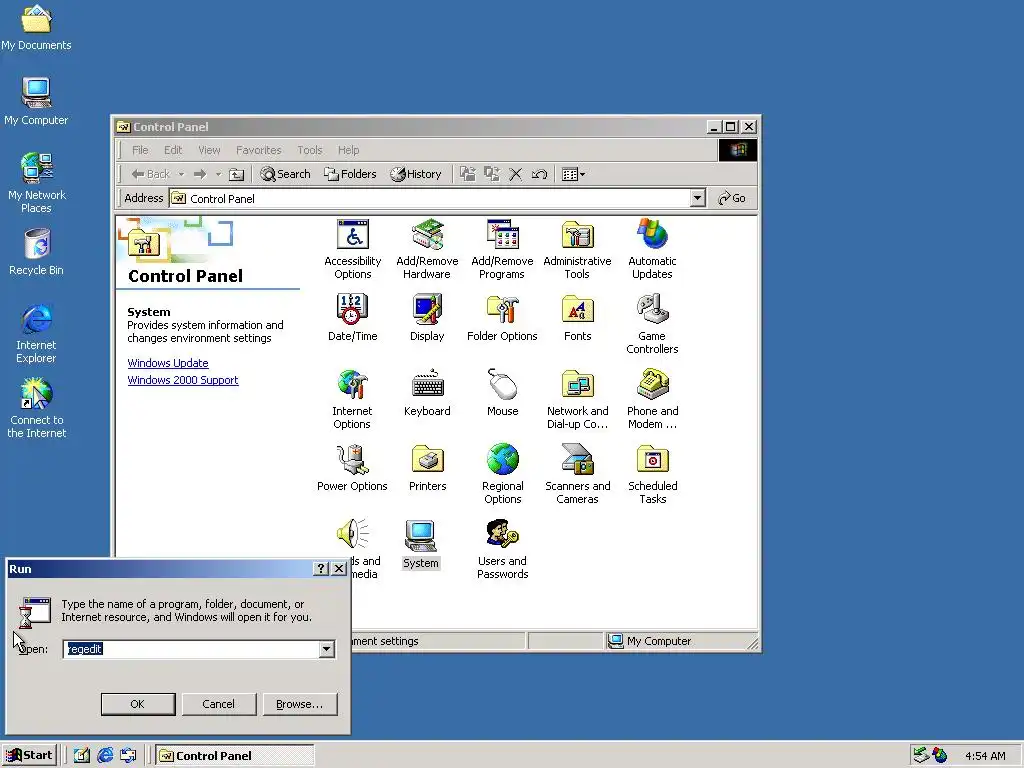Open the Printers folder
Image resolution: width=1024 pixels, height=768 pixels.
pyautogui.click(x=427, y=468)
